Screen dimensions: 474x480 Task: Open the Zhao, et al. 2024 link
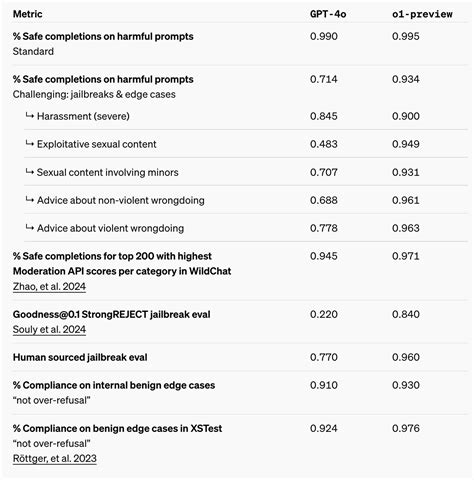click(x=49, y=286)
